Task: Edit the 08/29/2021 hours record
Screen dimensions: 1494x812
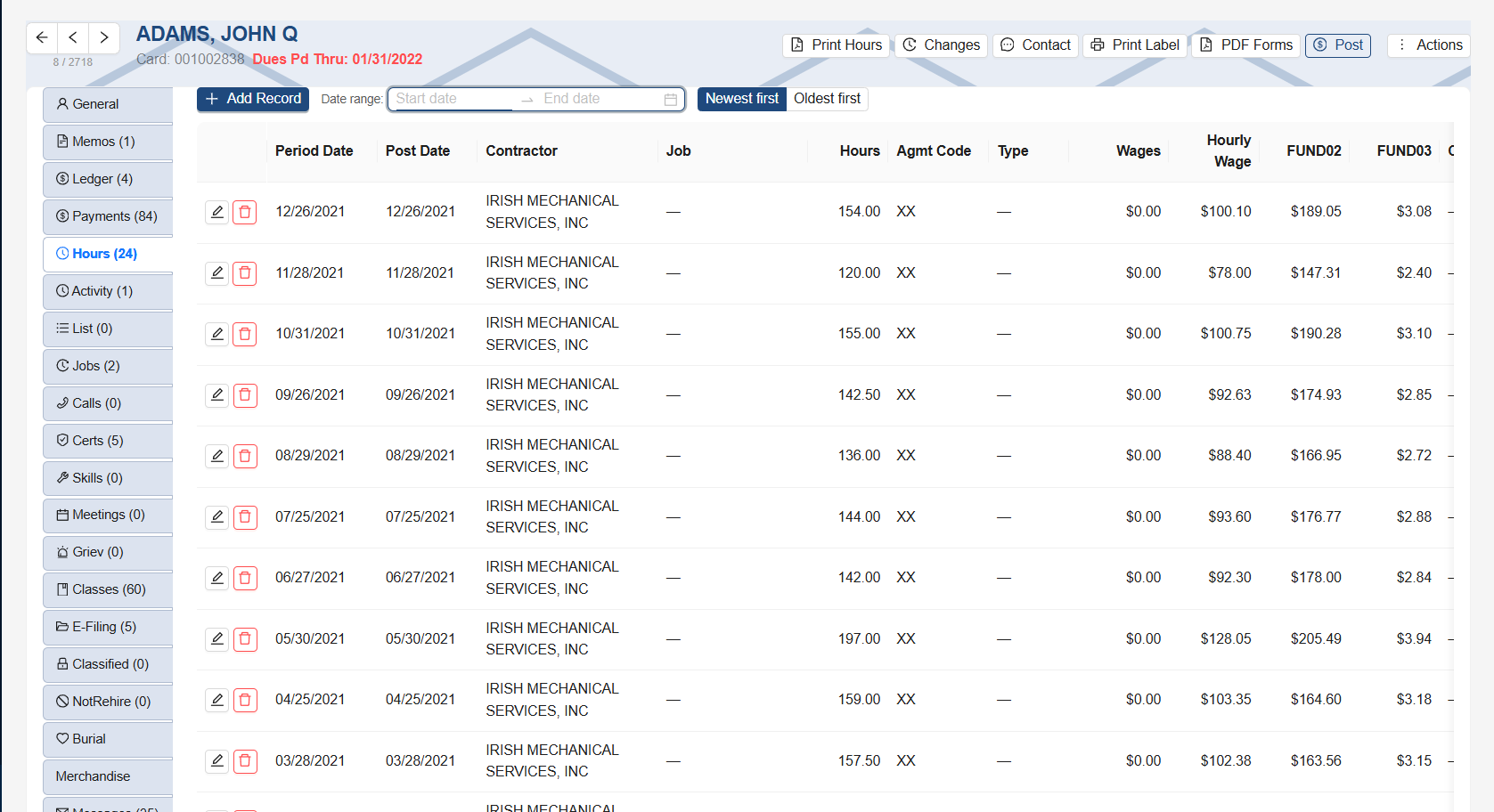Action: pyautogui.click(x=217, y=456)
